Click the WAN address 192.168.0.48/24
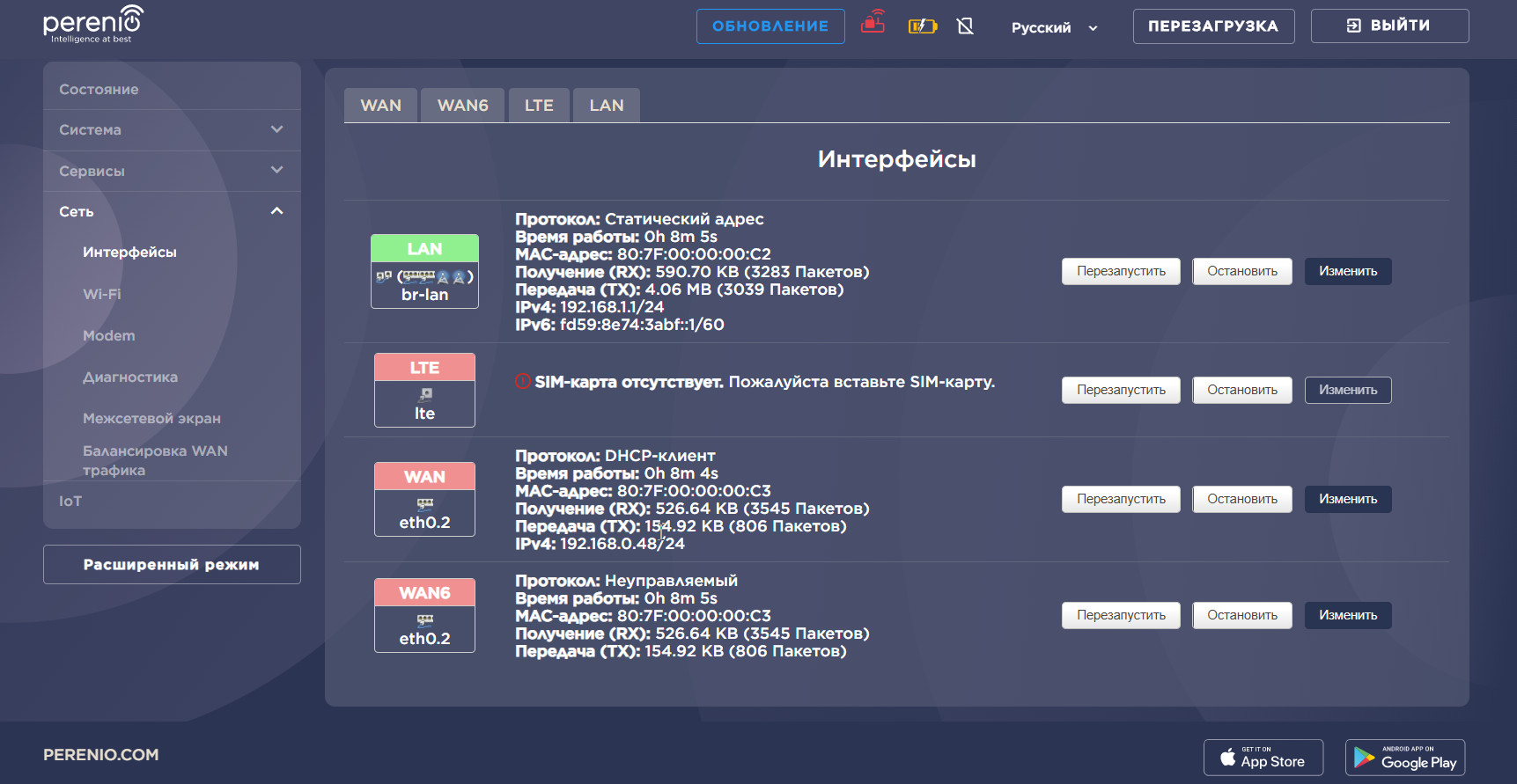The height and width of the screenshot is (784, 1517). point(622,544)
